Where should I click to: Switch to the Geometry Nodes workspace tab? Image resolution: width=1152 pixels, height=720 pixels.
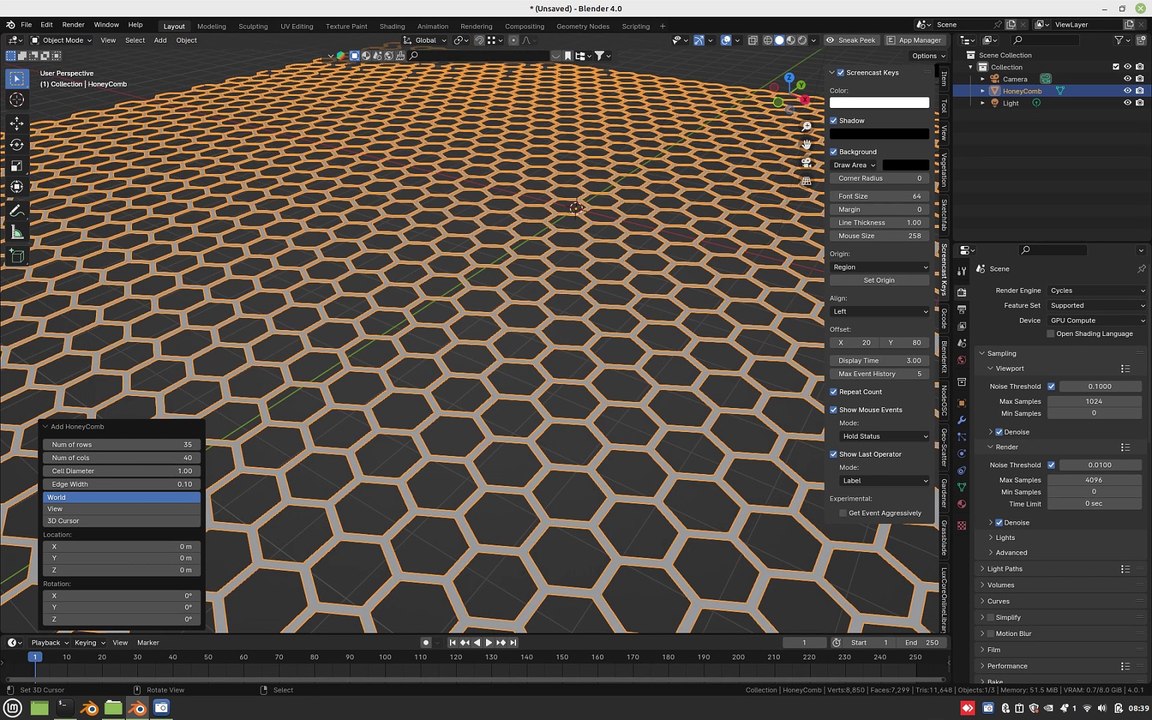[583, 26]
